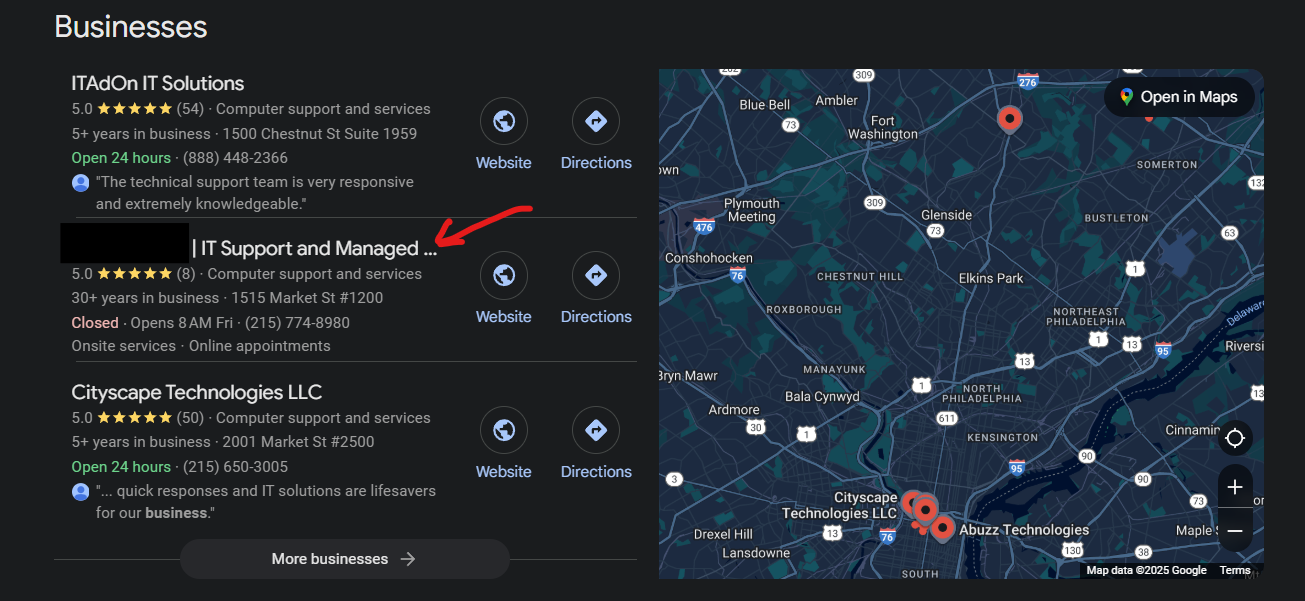Click Open in Maps button
Viewport: 1305px width, 601px height.
1179,97
